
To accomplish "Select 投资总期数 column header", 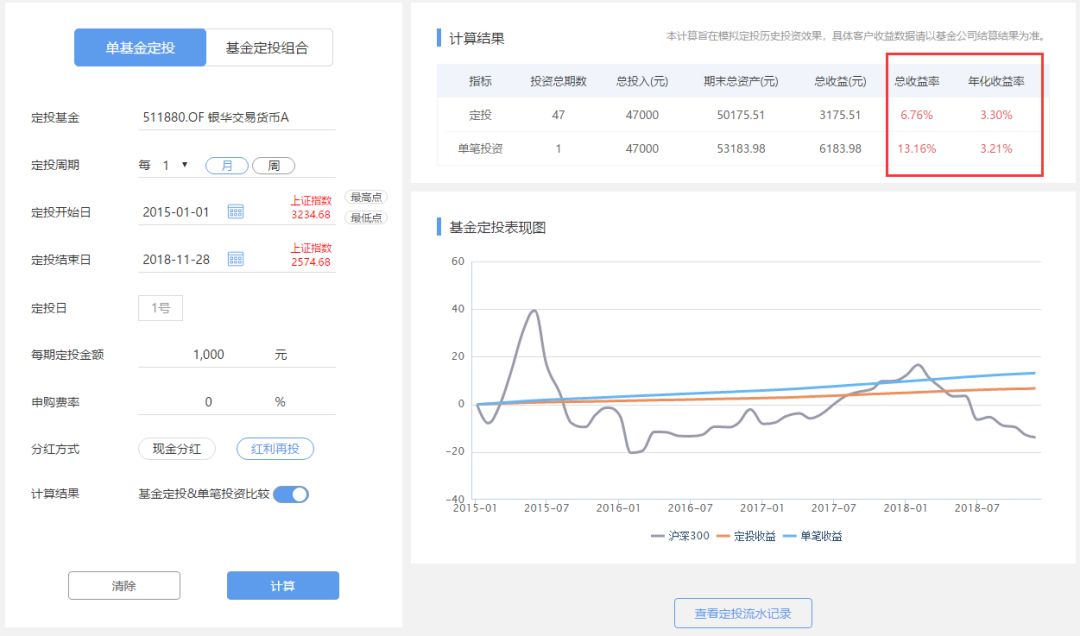I will (558, 81).
